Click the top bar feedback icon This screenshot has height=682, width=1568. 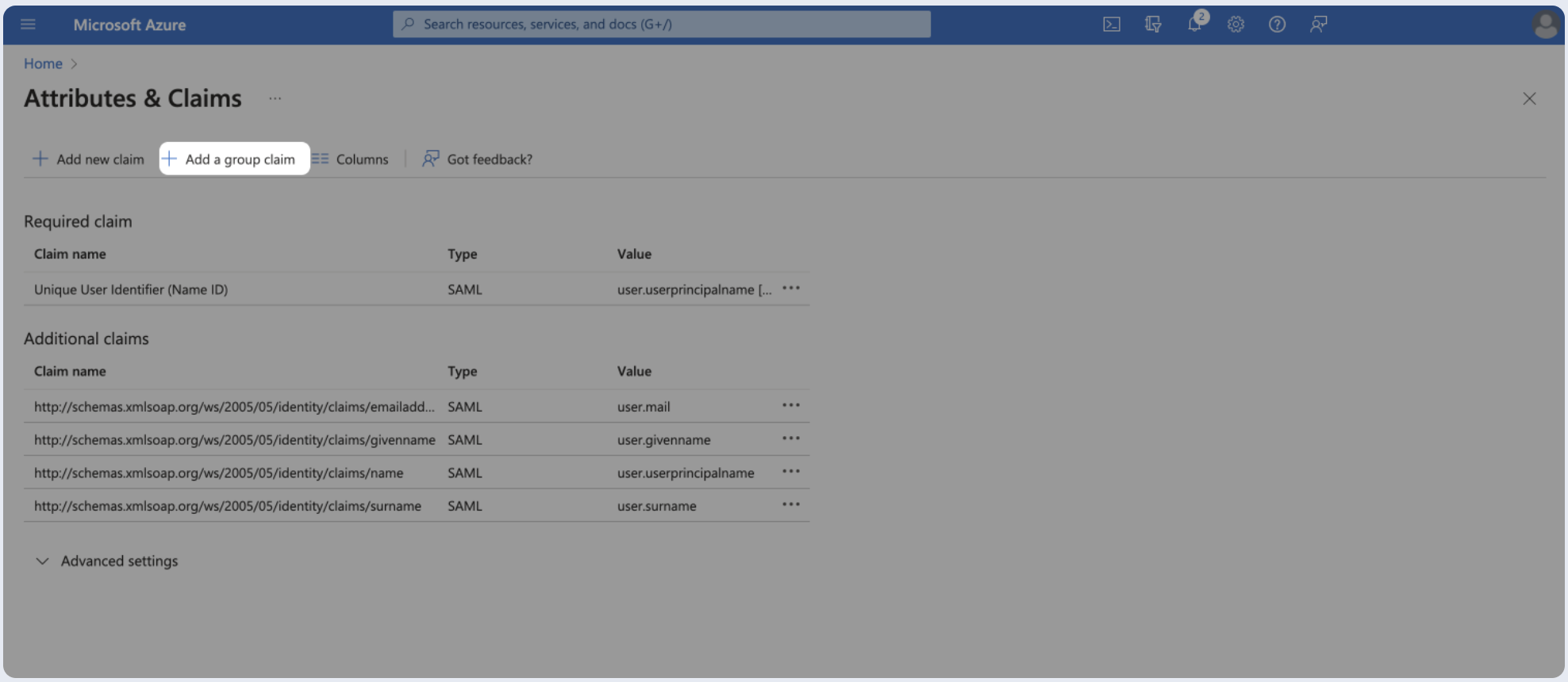click(x=1318, y=25)
